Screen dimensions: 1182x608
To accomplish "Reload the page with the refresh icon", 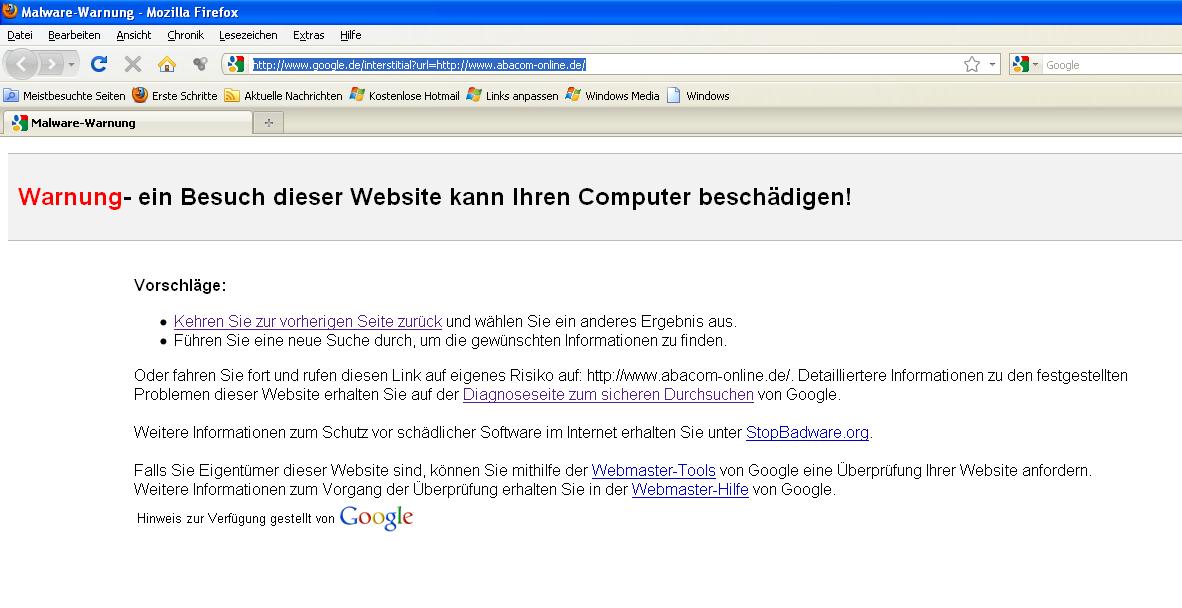I will 99,65.
